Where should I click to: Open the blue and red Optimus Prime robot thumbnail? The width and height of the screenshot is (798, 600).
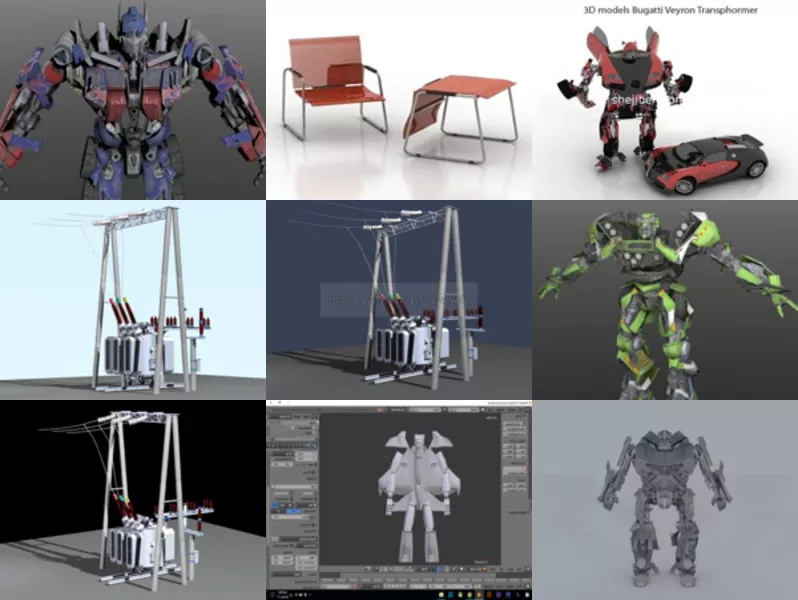132,99
